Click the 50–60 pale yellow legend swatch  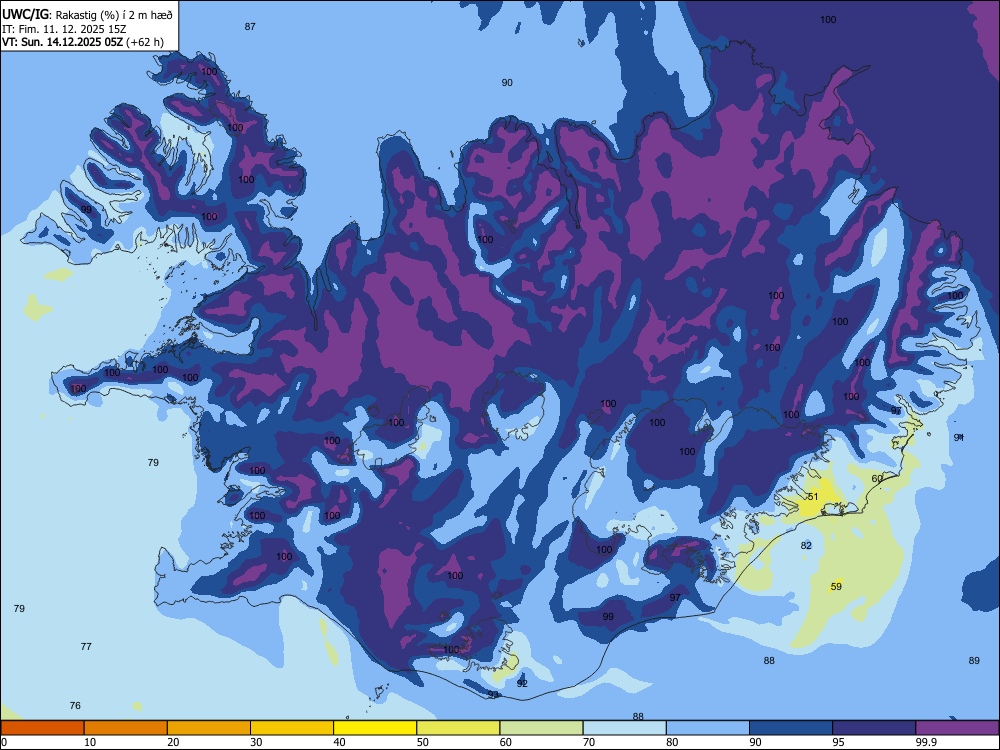coord(459,728)
